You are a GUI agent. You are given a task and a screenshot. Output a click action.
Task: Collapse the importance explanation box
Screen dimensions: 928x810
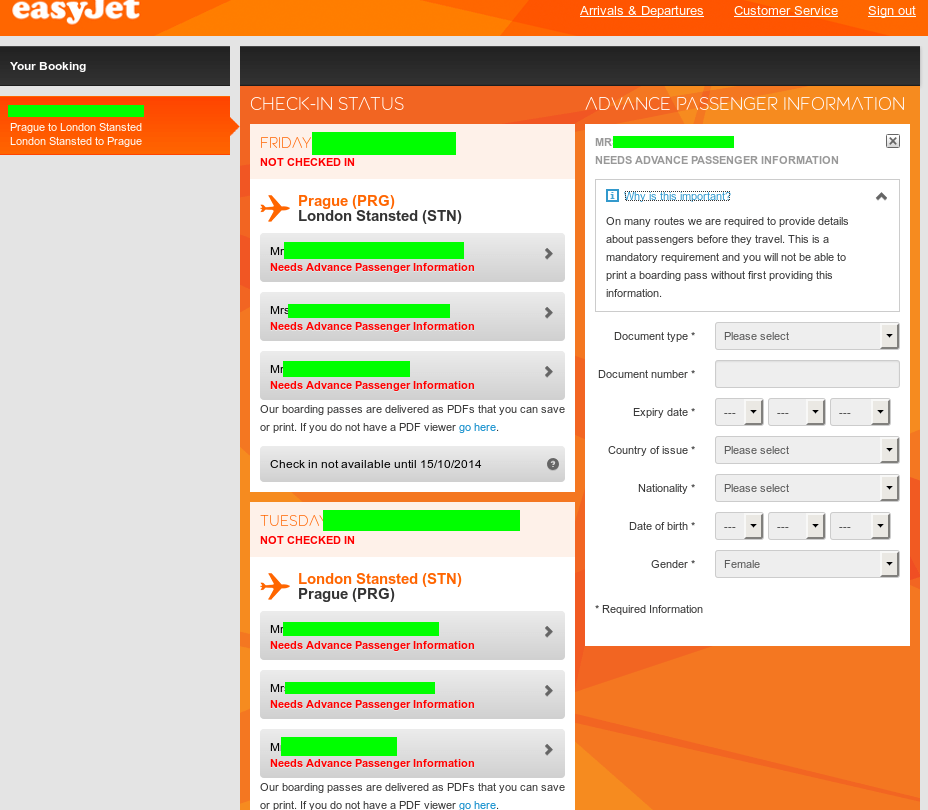(881, 198)
